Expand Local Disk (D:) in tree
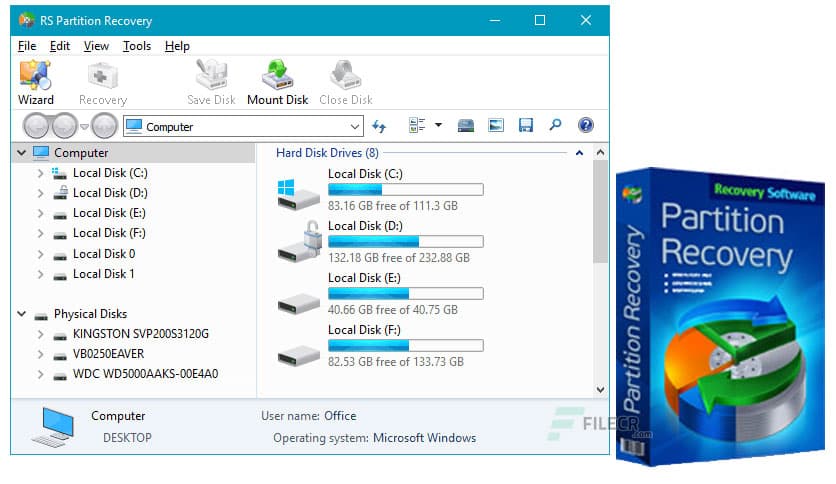Viewport: 836px width, 484px height. [x=41, y=193]
